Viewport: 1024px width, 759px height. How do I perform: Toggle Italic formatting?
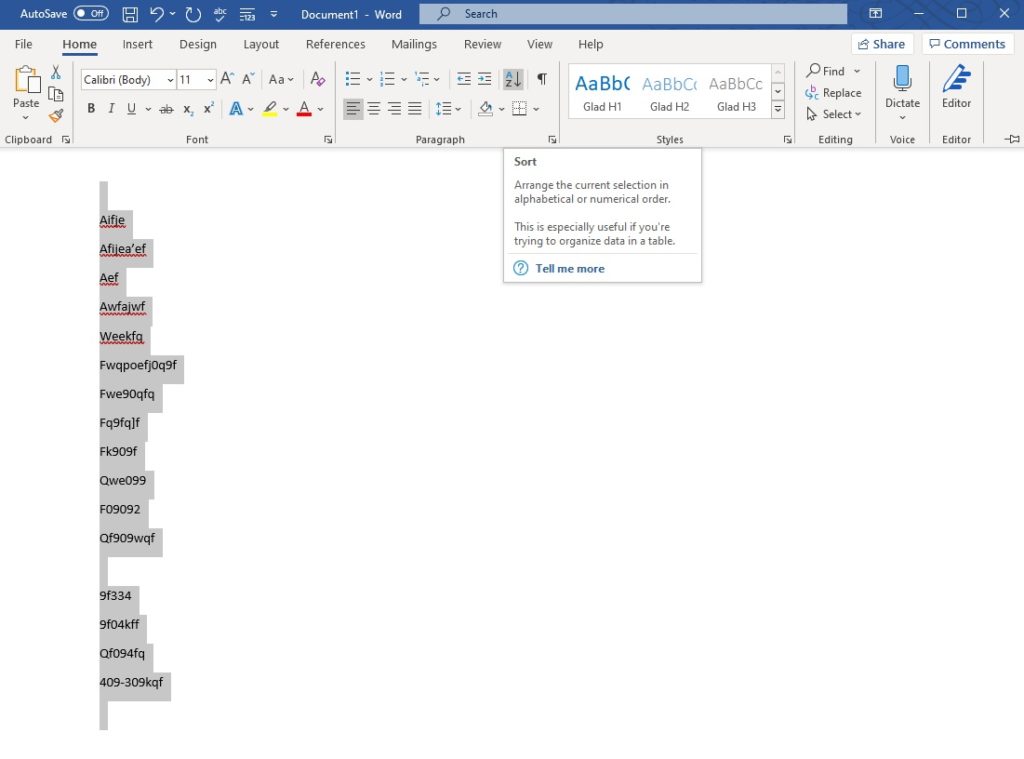111,108
